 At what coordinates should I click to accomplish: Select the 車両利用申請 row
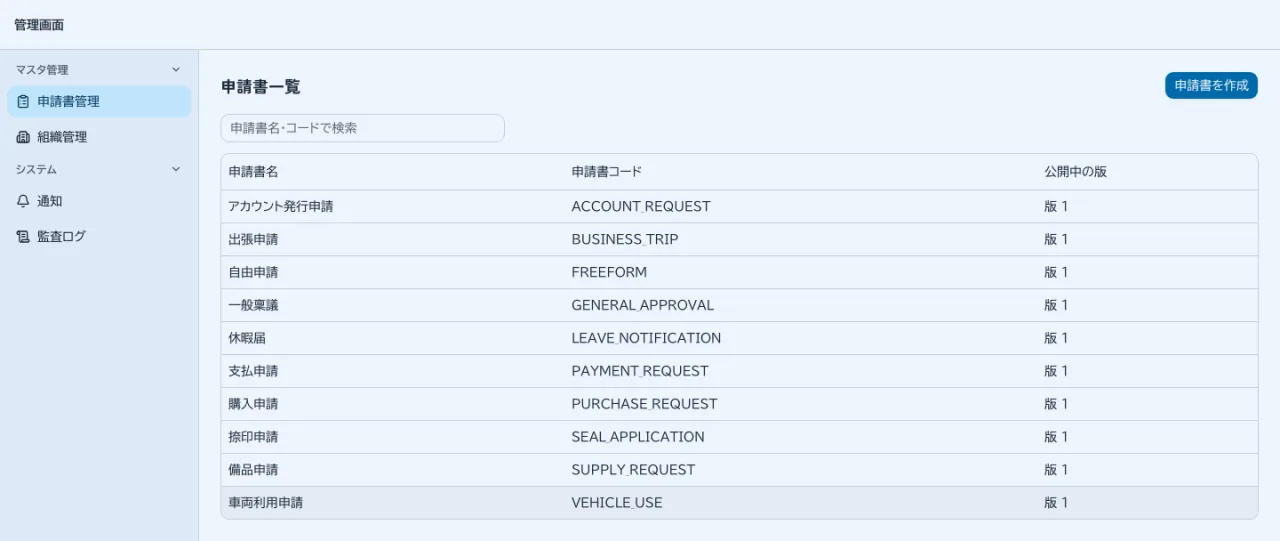(x=739, y=503)
